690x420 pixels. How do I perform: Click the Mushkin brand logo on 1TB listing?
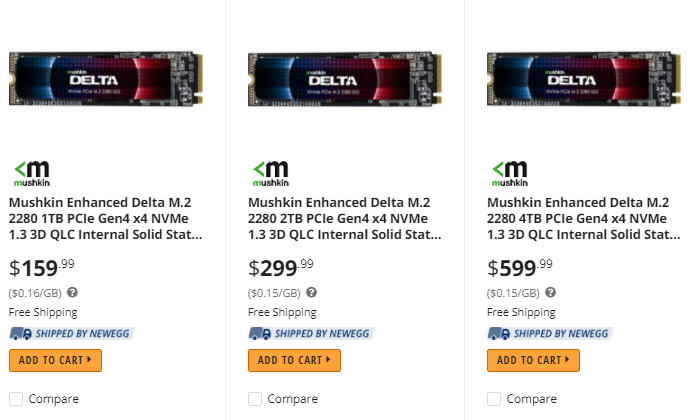[x=30, y=173]
